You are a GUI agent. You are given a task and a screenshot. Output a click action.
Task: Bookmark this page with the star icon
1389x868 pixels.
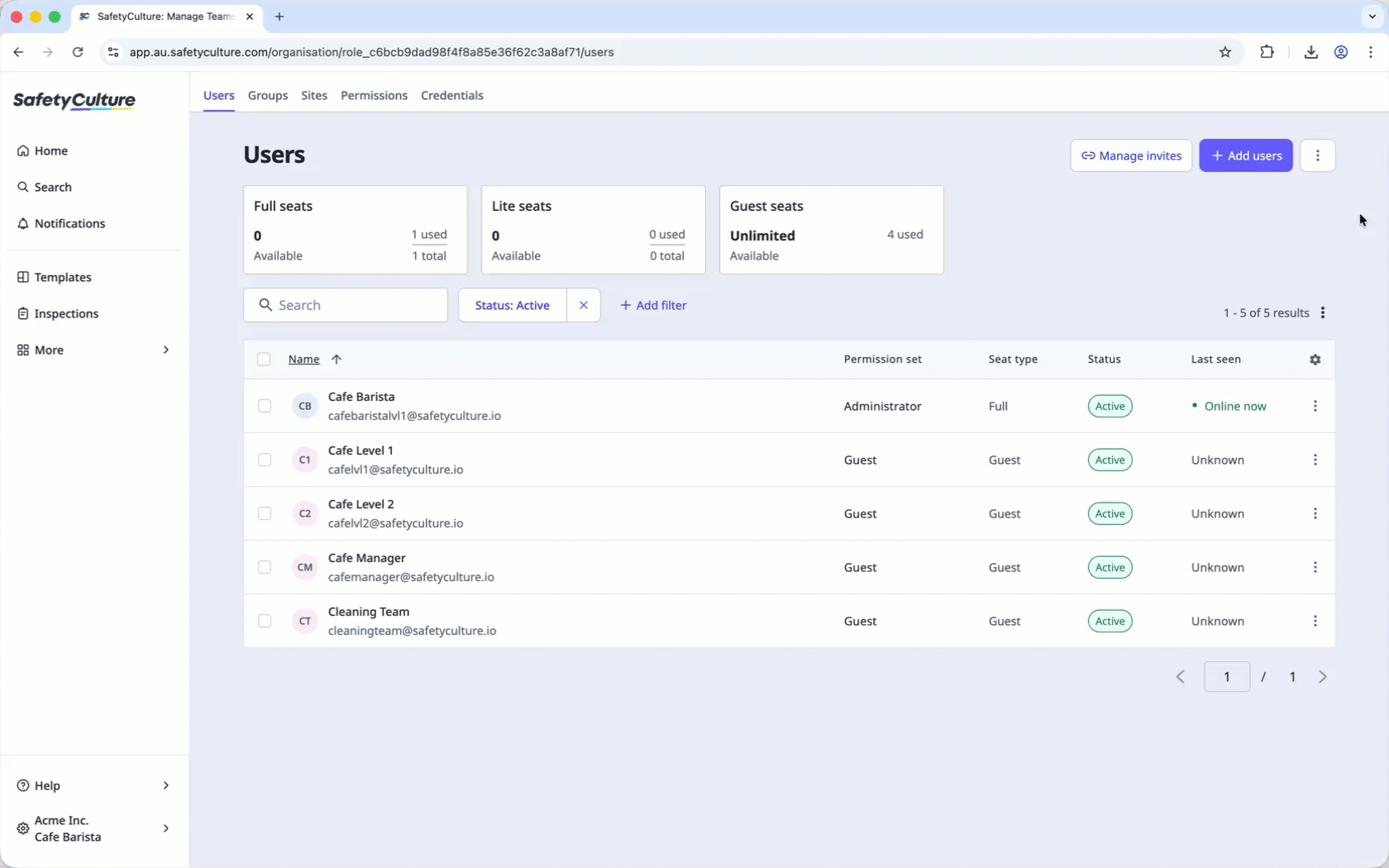coord(1225,52)
